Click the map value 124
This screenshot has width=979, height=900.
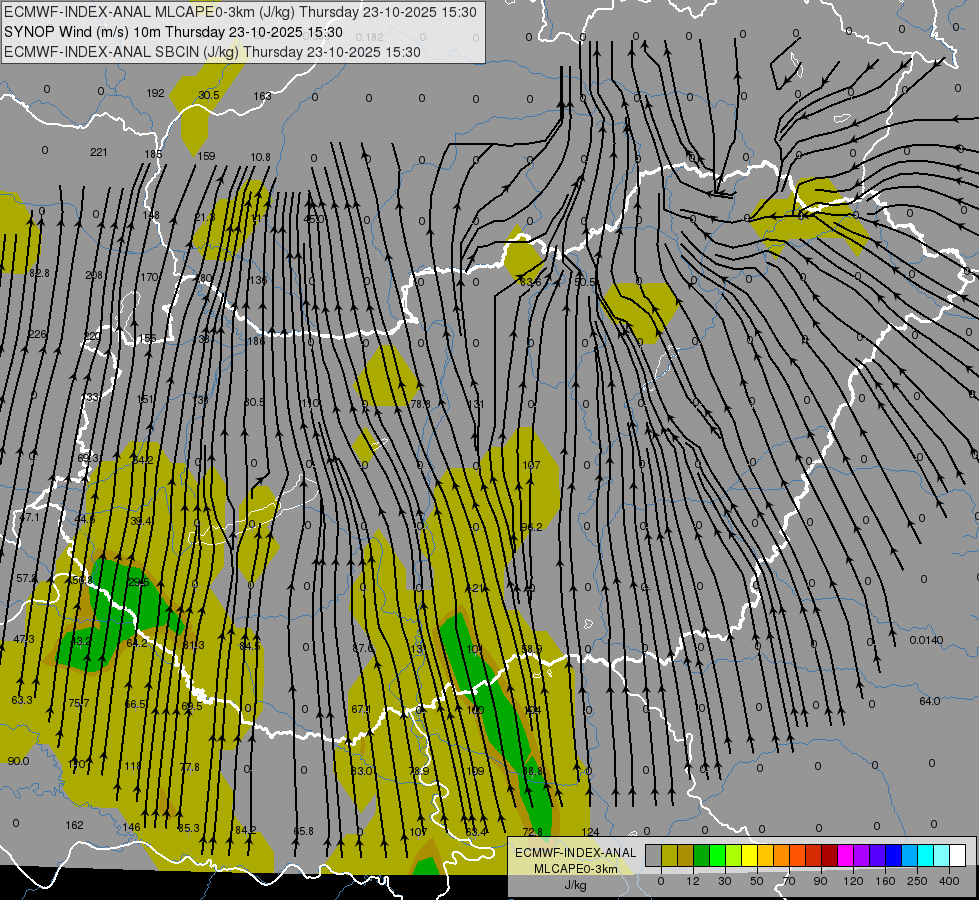[590, 831]
